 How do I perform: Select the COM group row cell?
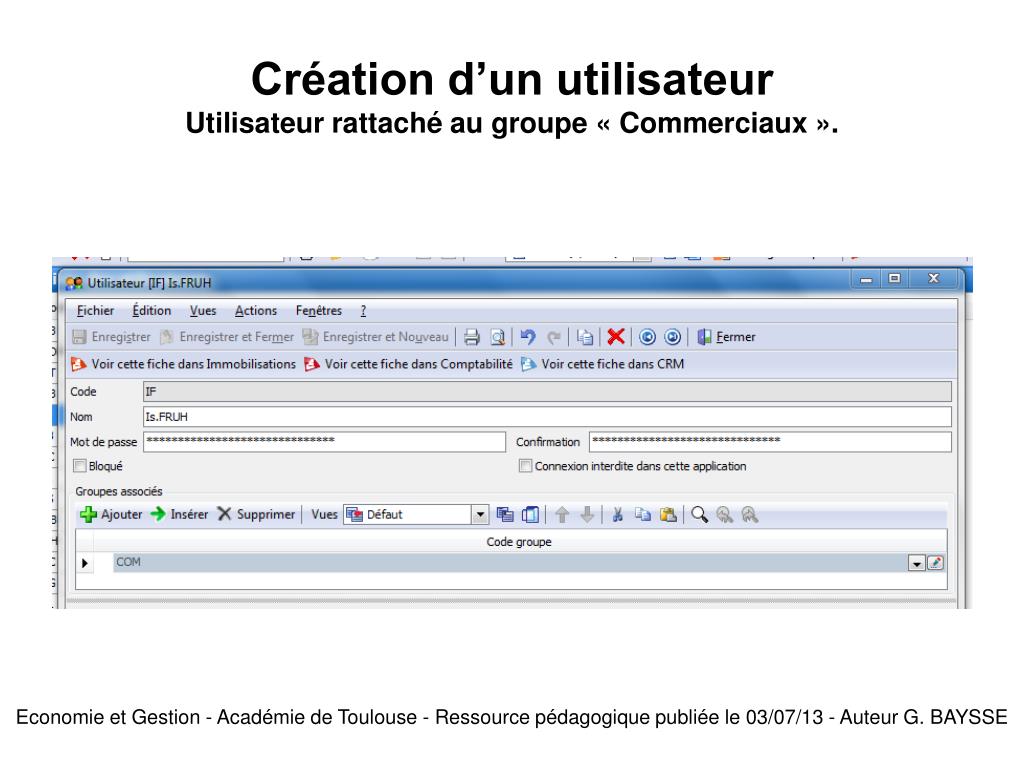pos(509,562)
